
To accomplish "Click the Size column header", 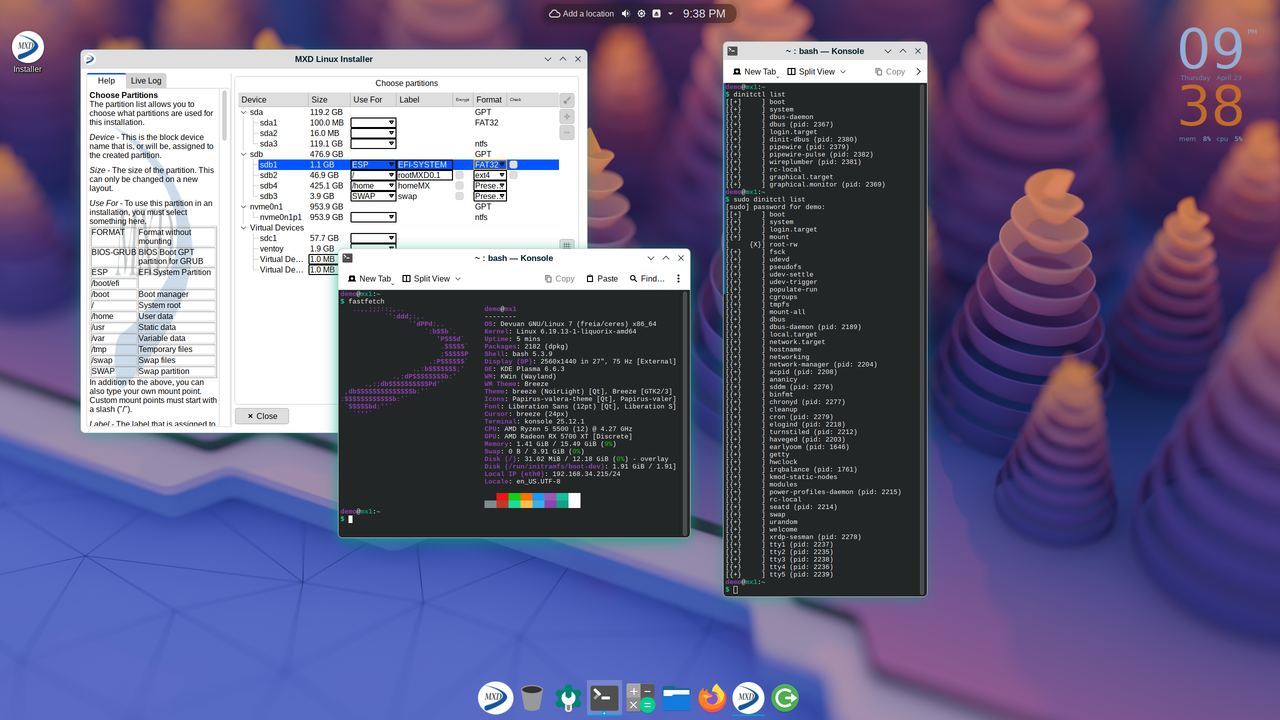I will click(x=329, y=100).
